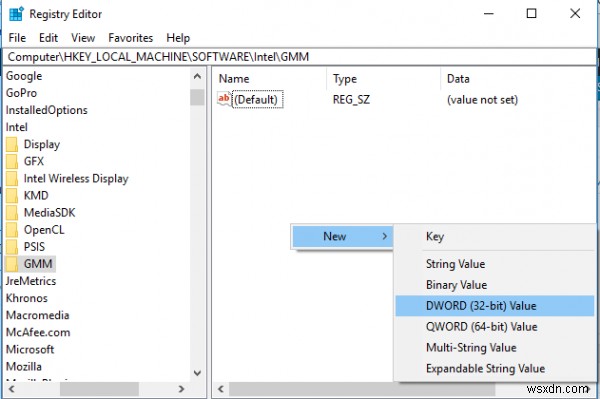The height and width of the screenshot is (399, 600).
Task: Open the Help menu
Action: pos(178,38)
